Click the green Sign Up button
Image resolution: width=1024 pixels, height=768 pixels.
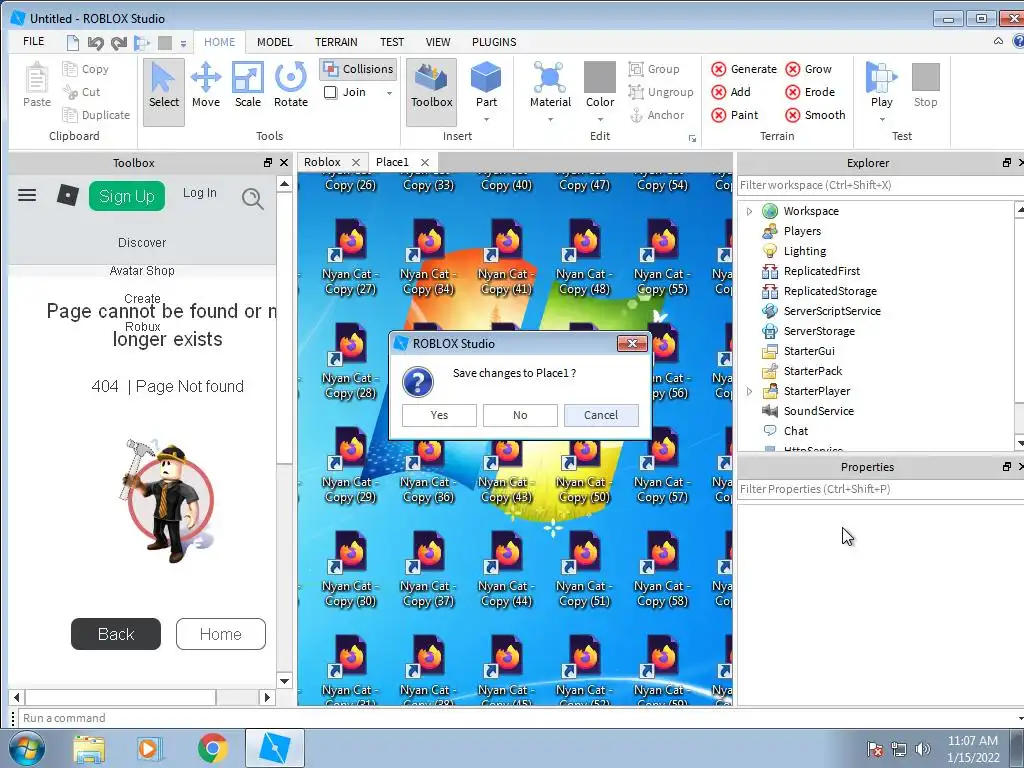pyautogui.click(x=127, y=196)
